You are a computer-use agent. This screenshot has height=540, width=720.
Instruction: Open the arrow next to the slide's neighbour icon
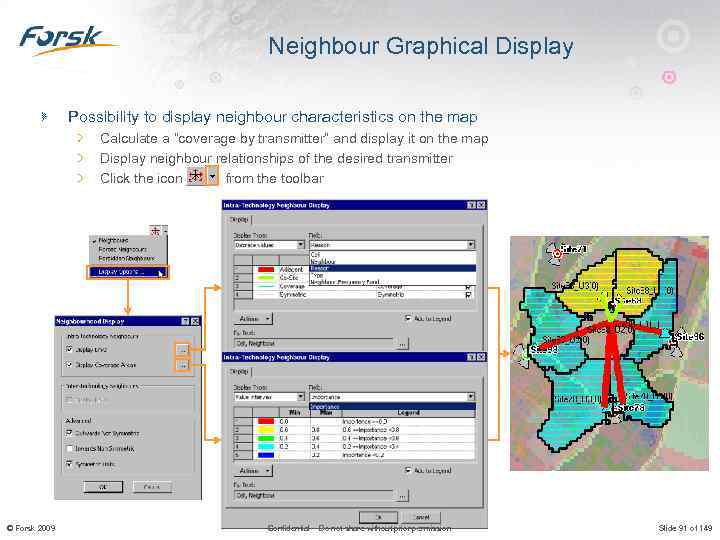[x=213, y=175]
